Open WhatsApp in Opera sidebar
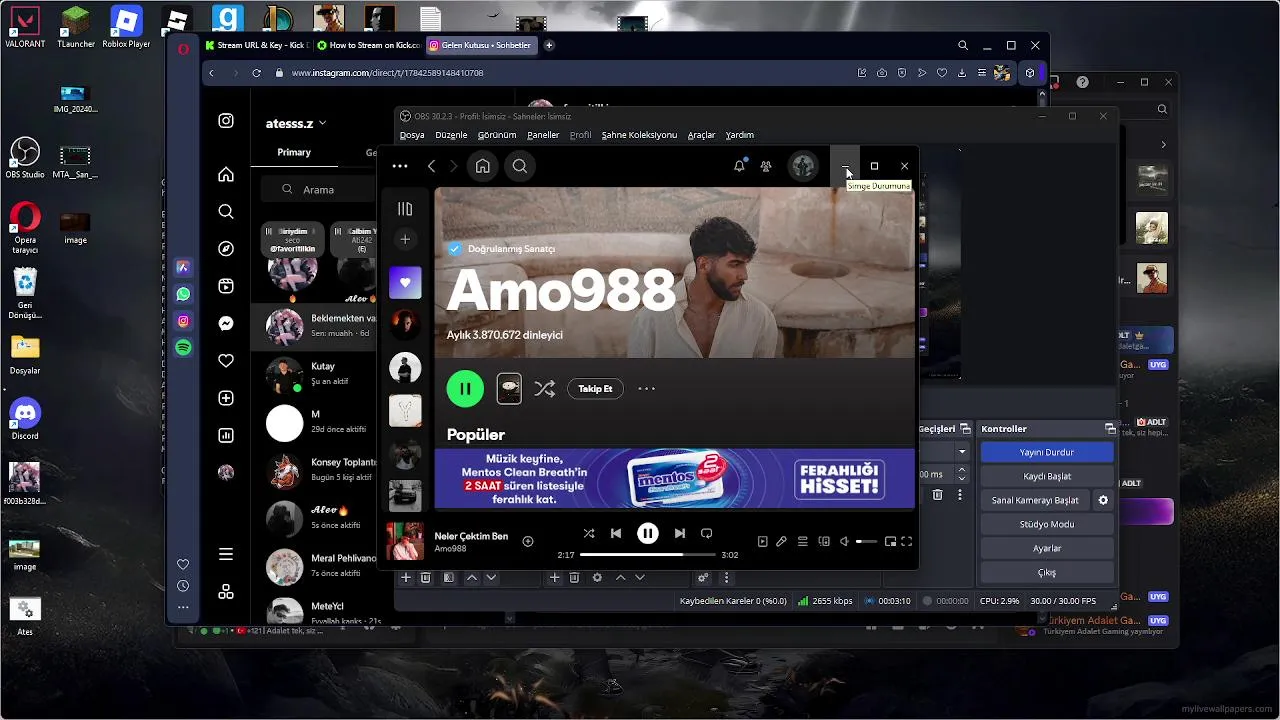This screenshot has height=720, width=1280. click(x=183, y=295)
